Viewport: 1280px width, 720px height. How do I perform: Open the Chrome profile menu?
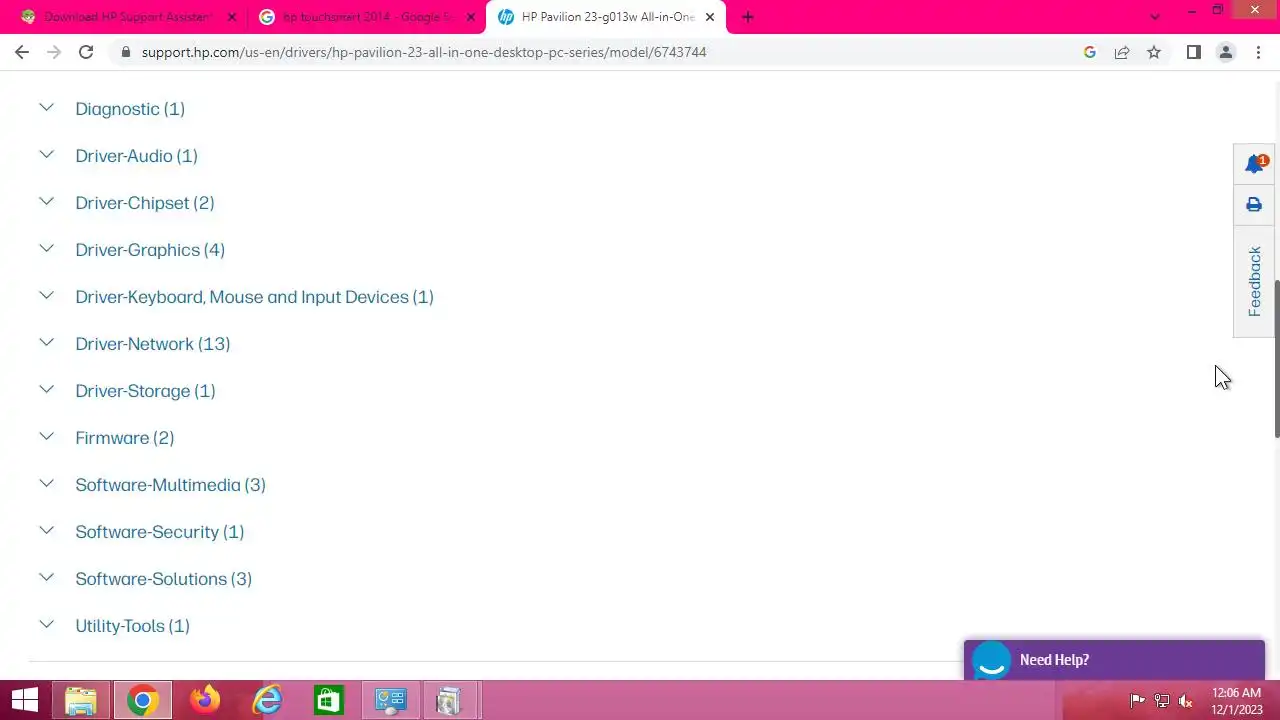click(x=1226, y=52)
